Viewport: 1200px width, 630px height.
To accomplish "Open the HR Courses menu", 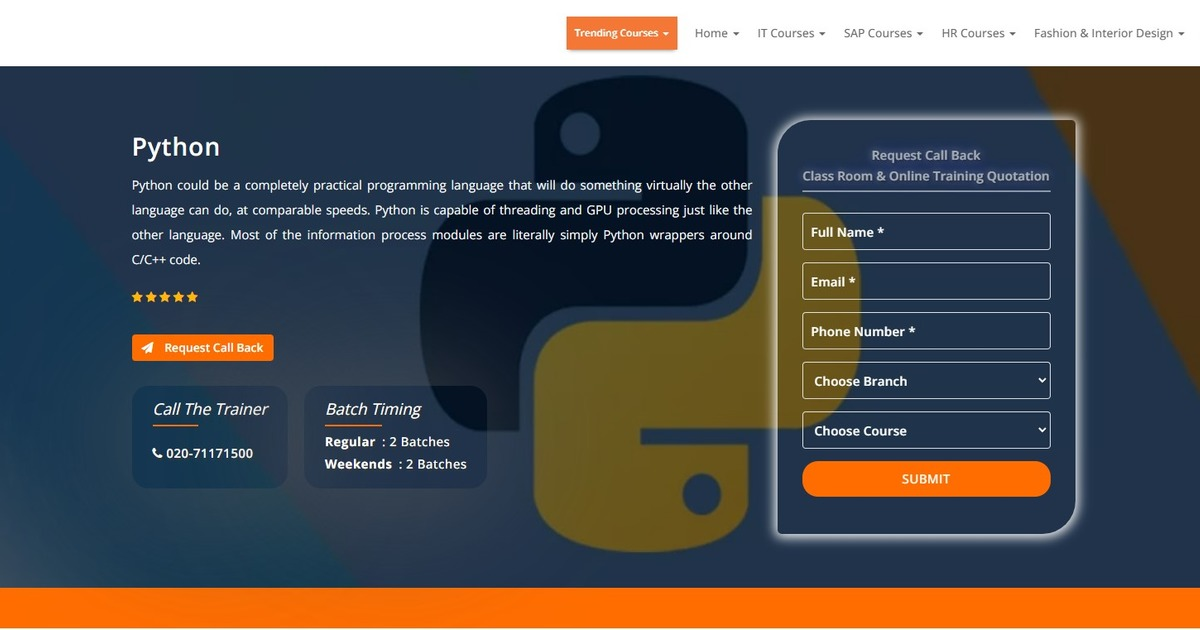I will 978,33.
